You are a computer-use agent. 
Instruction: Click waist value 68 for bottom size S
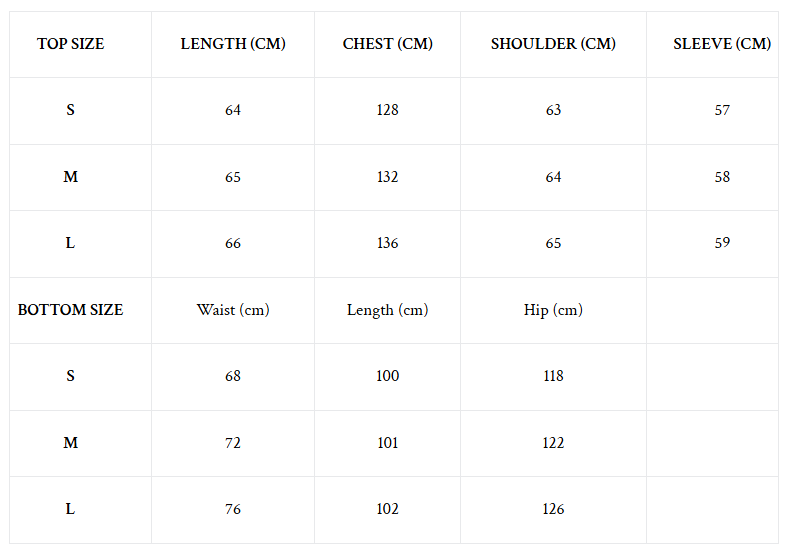[233, 376]
